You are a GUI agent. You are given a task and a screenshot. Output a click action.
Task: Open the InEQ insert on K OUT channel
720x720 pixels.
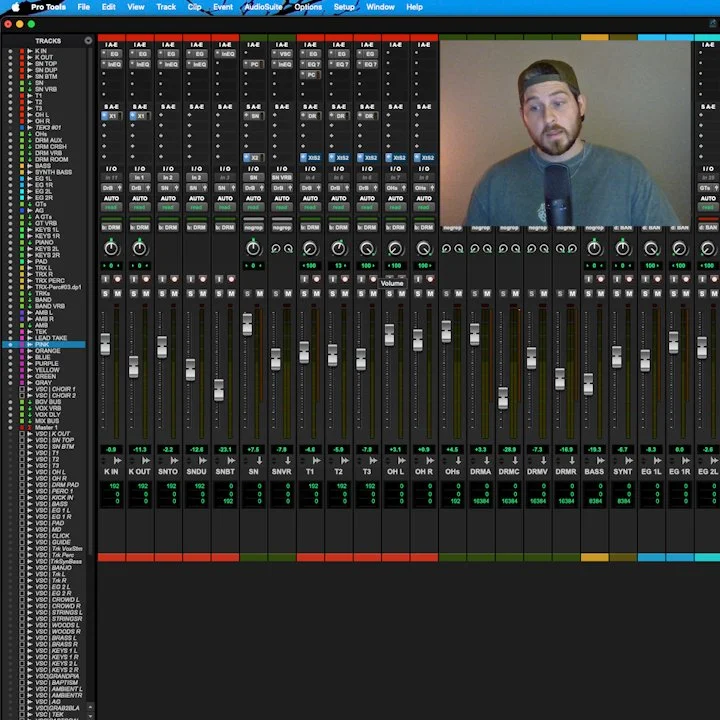[140, 64]
